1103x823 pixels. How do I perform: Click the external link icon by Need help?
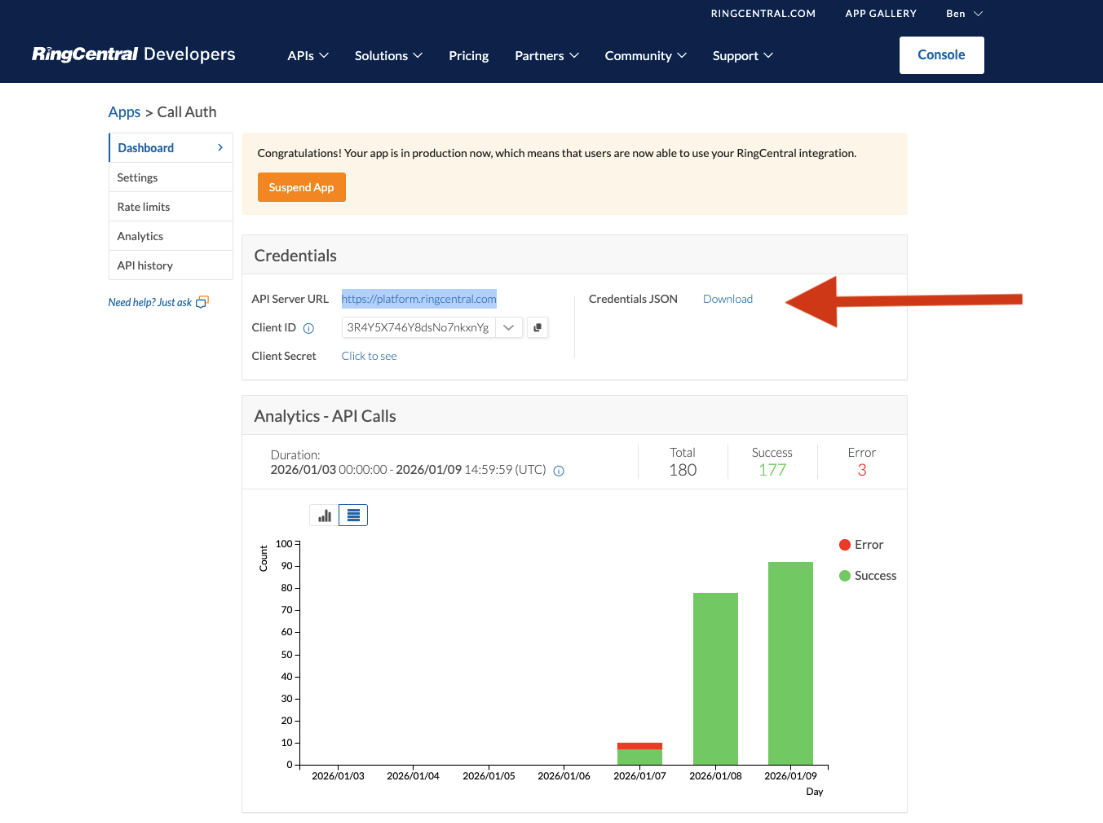(203, 302)
